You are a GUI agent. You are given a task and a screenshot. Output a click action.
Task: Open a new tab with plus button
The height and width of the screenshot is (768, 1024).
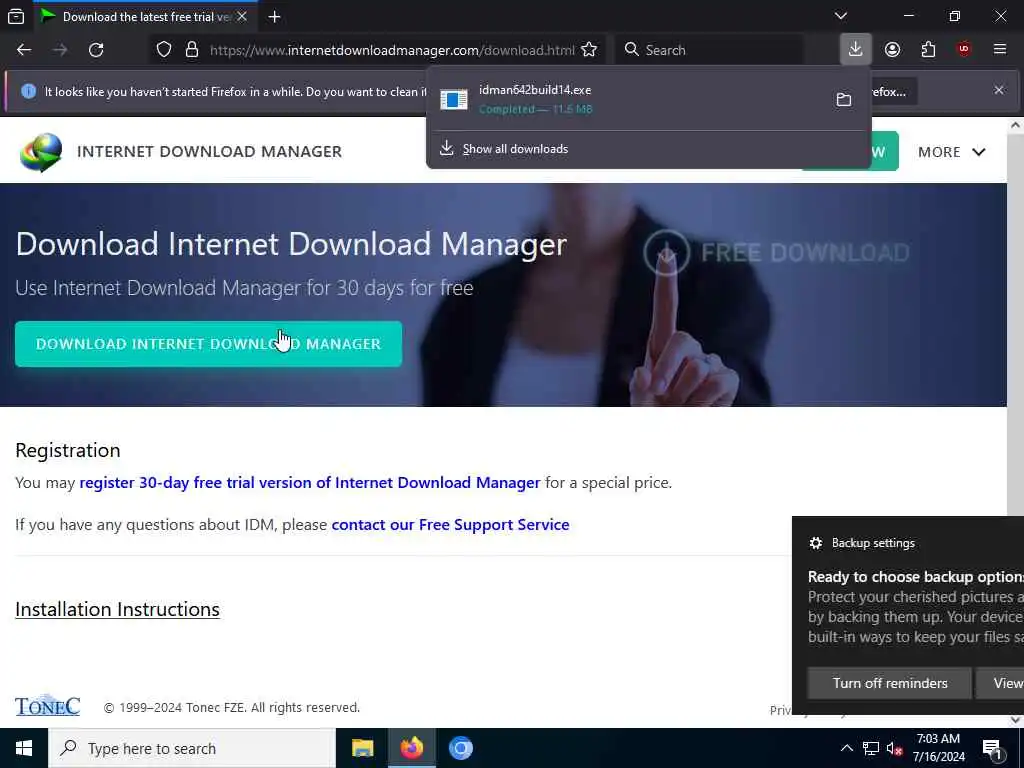pos(274,17)
